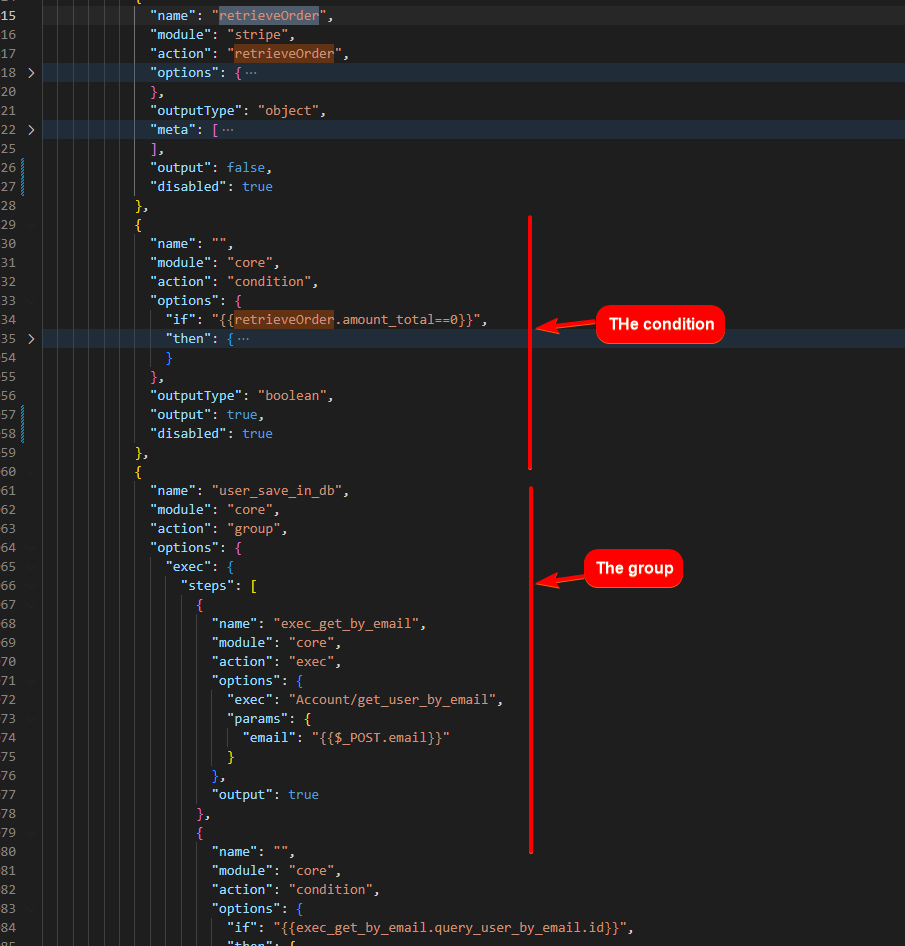Select the 'THe condition' red callout label
The height and width of the screenshot is (946, 905).
pyautogui.click(x=660, y=324)
